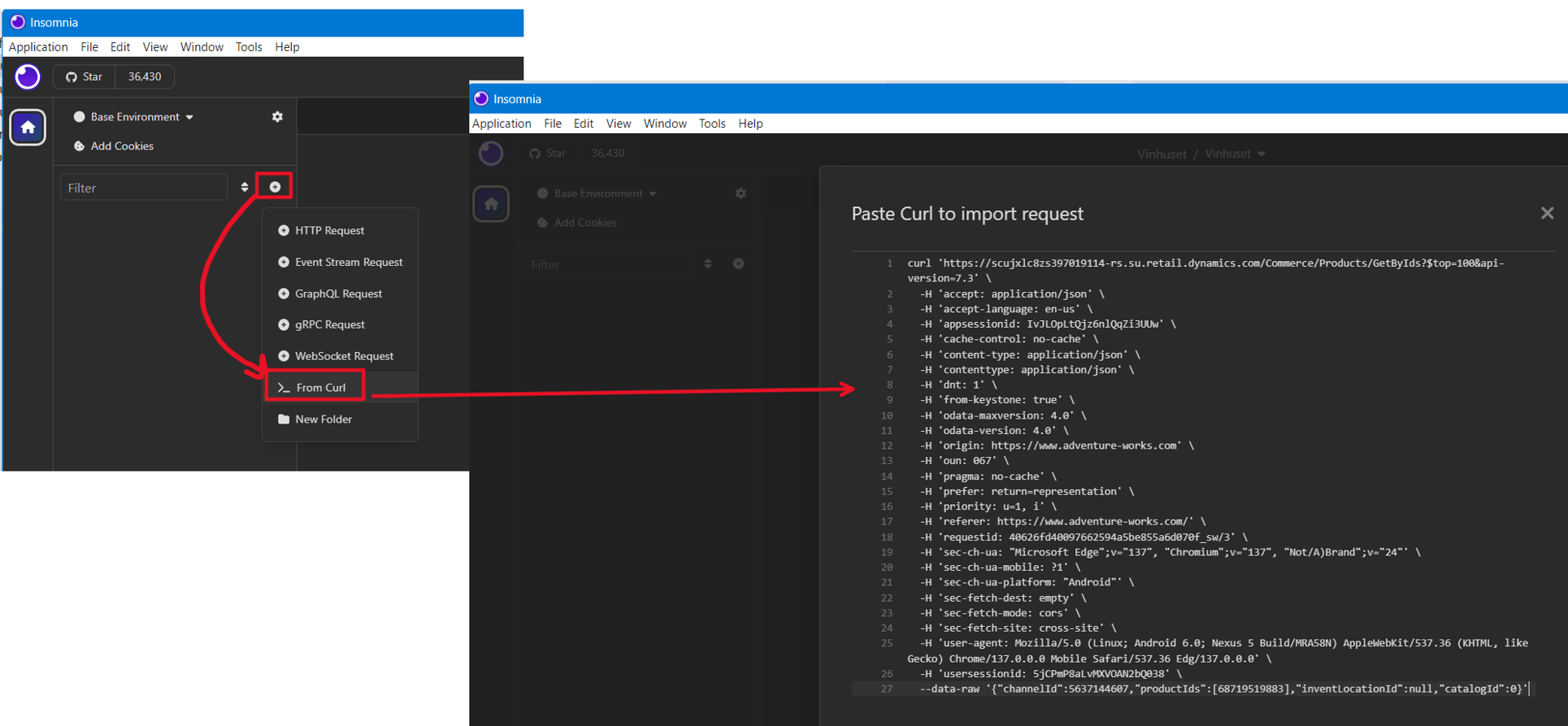Open the Vinhuset workspace dropdown
The height and width of the screenshot is (726, 1568).
(1236, 154)
